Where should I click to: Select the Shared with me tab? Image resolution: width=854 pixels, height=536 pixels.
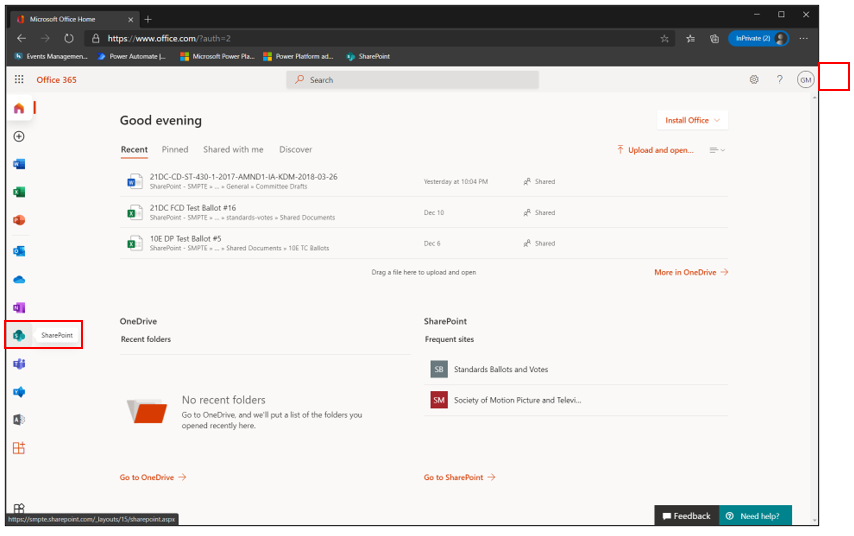coord(233,150)
